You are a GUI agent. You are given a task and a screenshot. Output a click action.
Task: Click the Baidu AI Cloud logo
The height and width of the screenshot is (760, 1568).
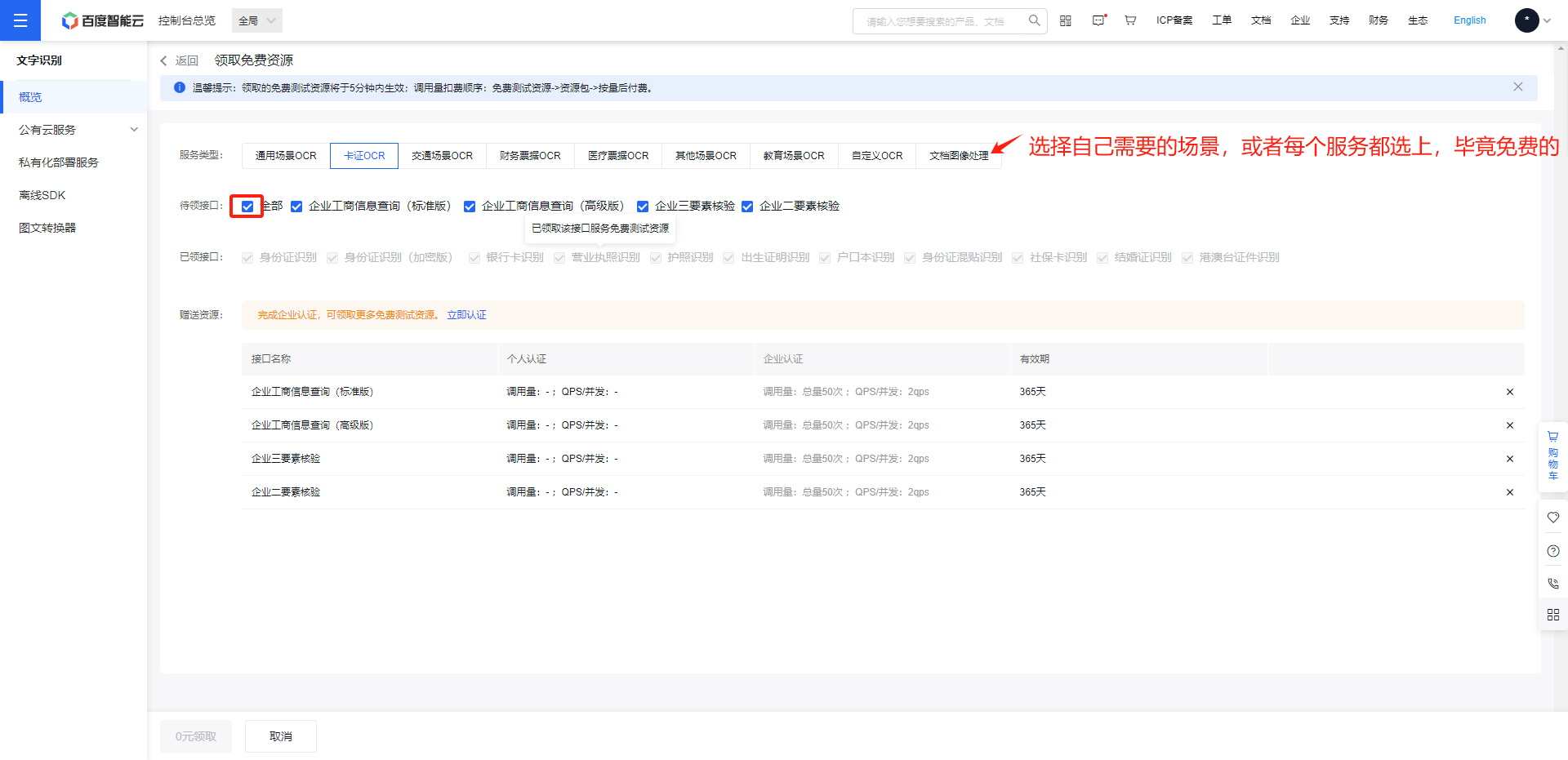[x=103, y=20]
